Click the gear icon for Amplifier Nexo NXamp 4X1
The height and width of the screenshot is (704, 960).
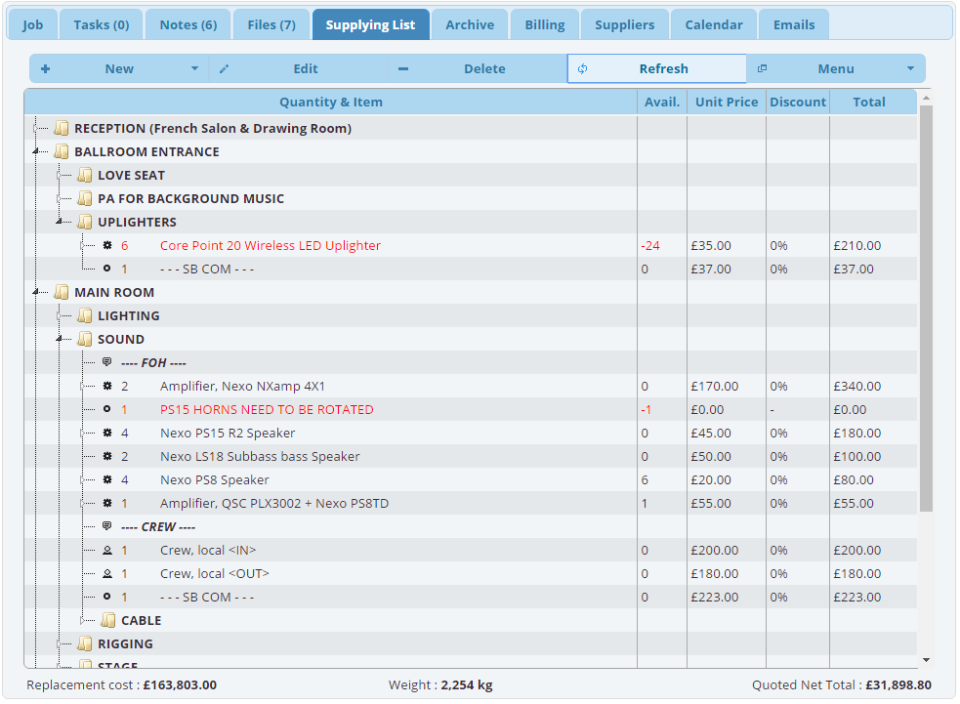coord(107,386)
